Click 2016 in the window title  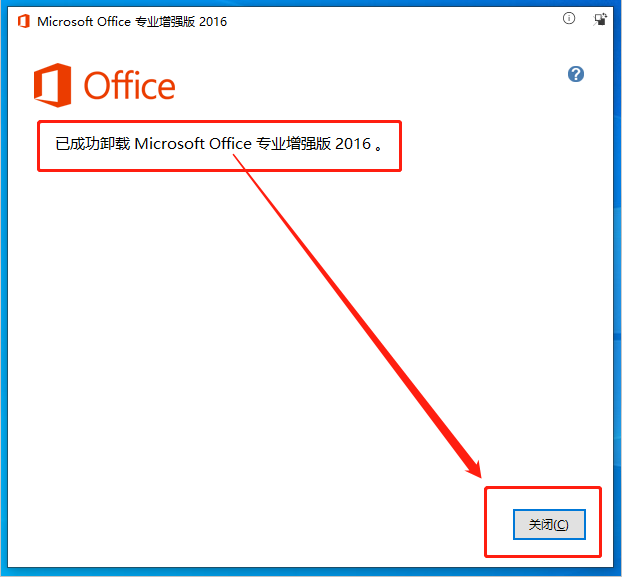click(213, 21)
